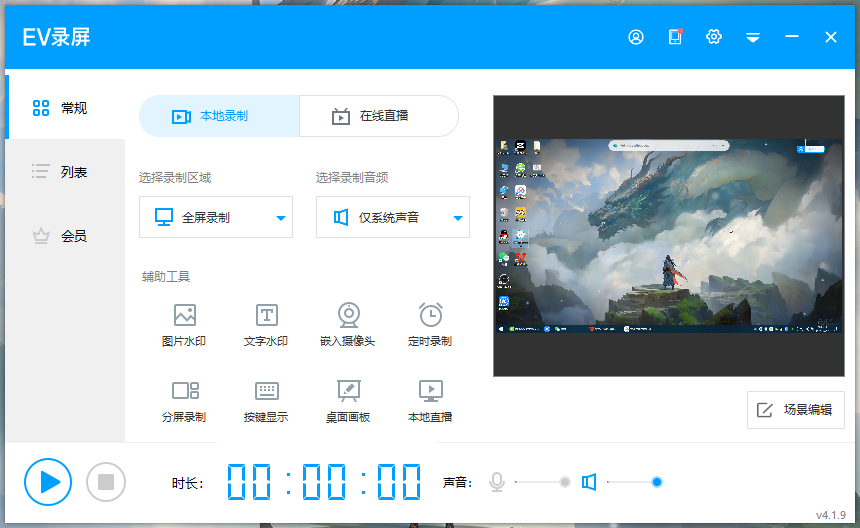Open the mobile device icon in title bar
This screenshot has width=860, height=528.
[x=675, y=37]
